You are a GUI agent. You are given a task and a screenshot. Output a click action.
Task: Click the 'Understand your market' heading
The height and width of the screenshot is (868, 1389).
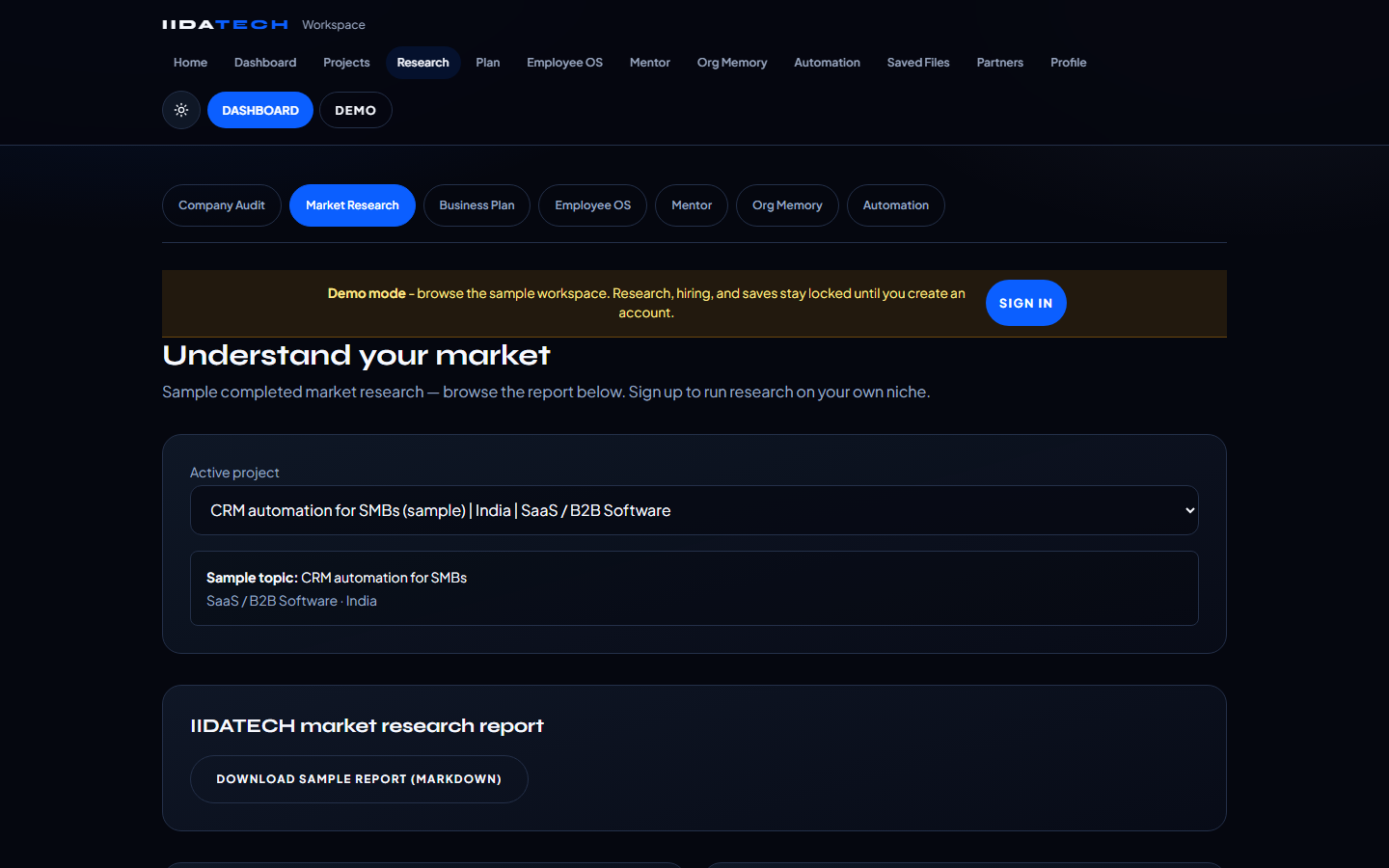coord(356,355)
